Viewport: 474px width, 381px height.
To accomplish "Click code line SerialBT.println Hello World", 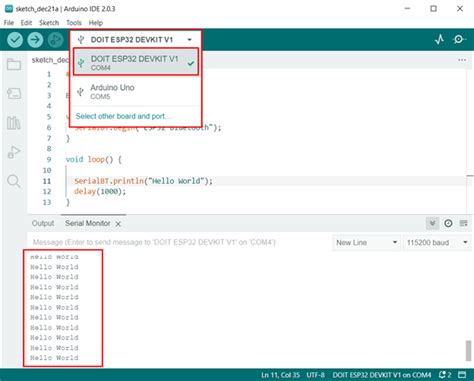I will tap(143, 181).
